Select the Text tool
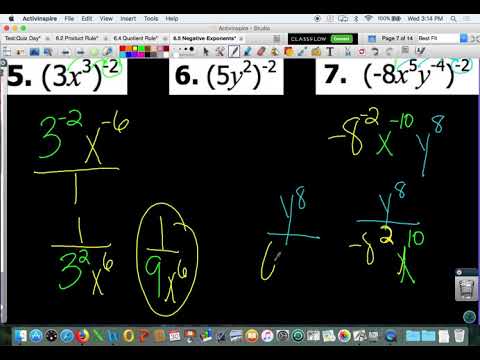This screenshot has width=480, height=360. 330,52
